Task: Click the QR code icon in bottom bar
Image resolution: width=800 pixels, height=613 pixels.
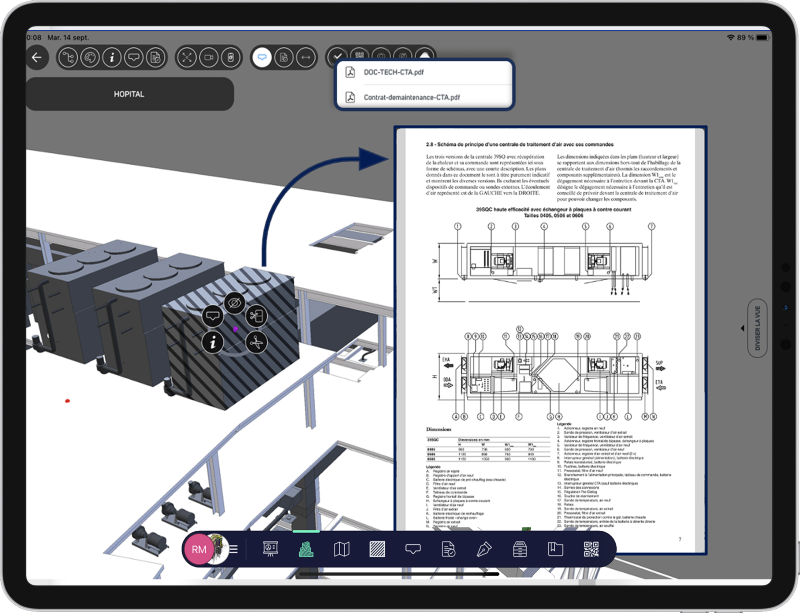Action: point(591,549)
